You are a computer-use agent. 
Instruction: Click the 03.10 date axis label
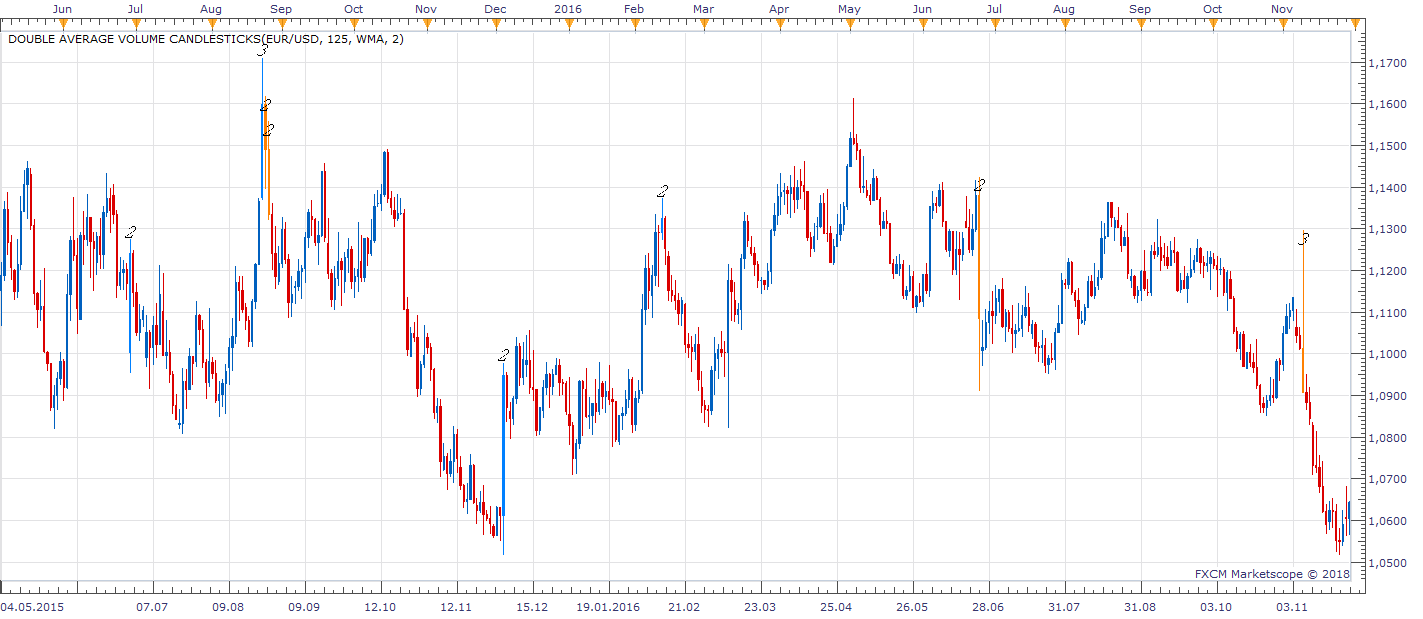(x=1216, y=607)
